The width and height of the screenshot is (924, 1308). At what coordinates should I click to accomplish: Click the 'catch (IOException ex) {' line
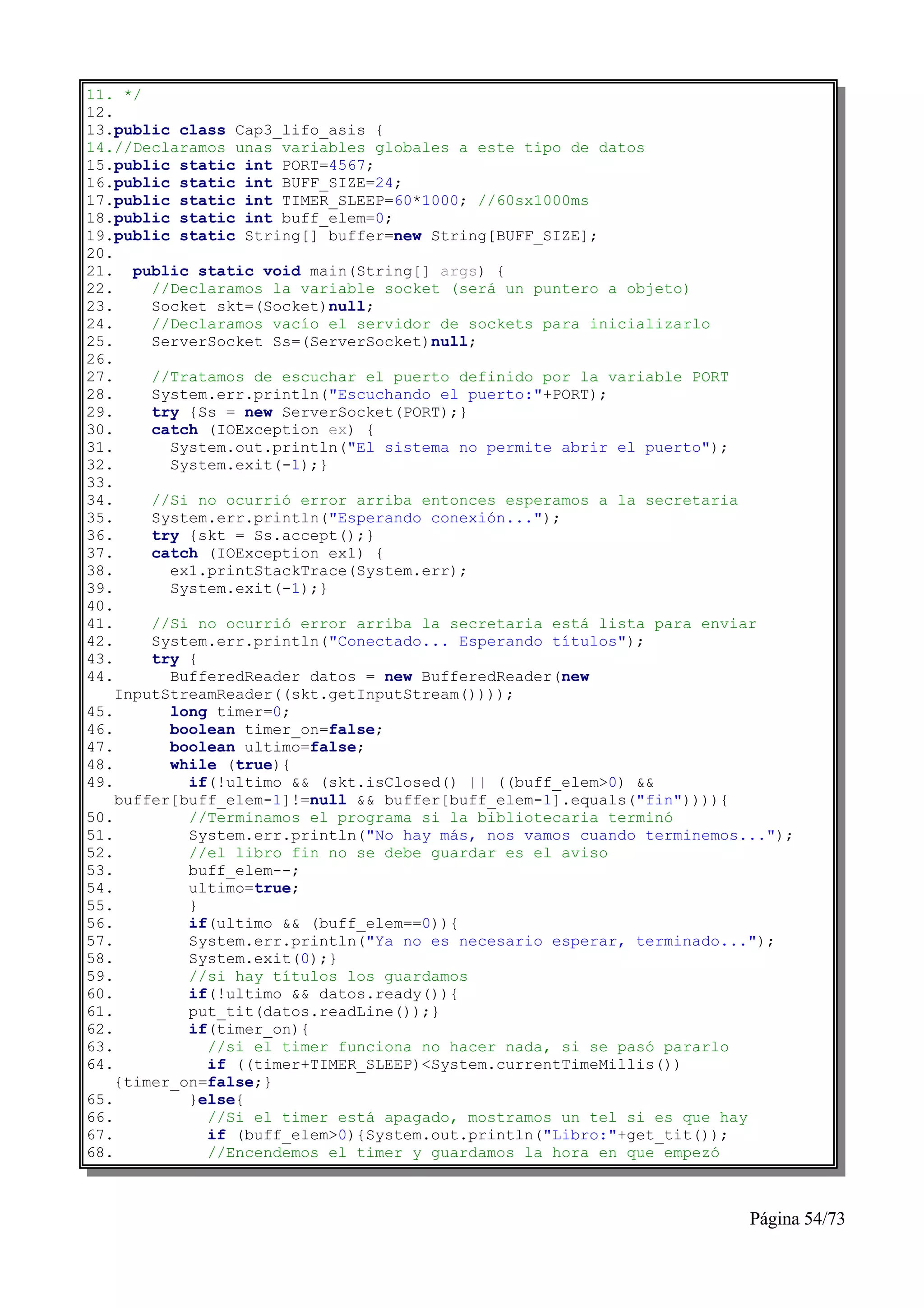tap(263, 430)
